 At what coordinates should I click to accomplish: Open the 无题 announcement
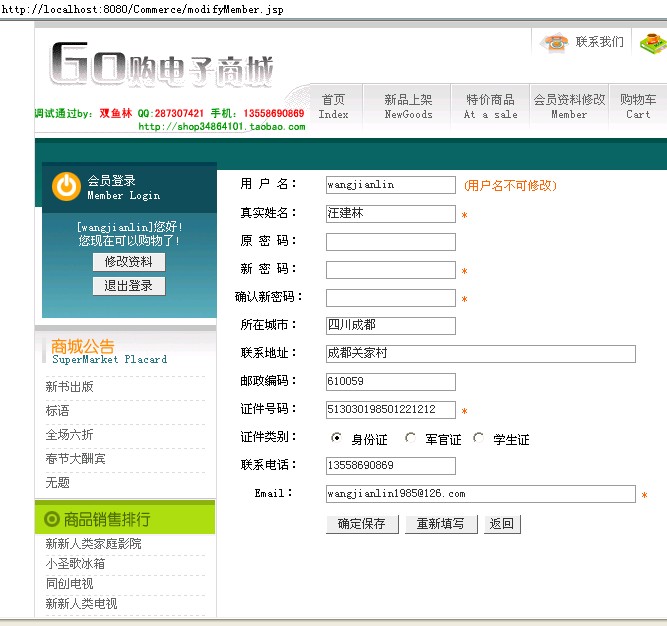point(57,483)
